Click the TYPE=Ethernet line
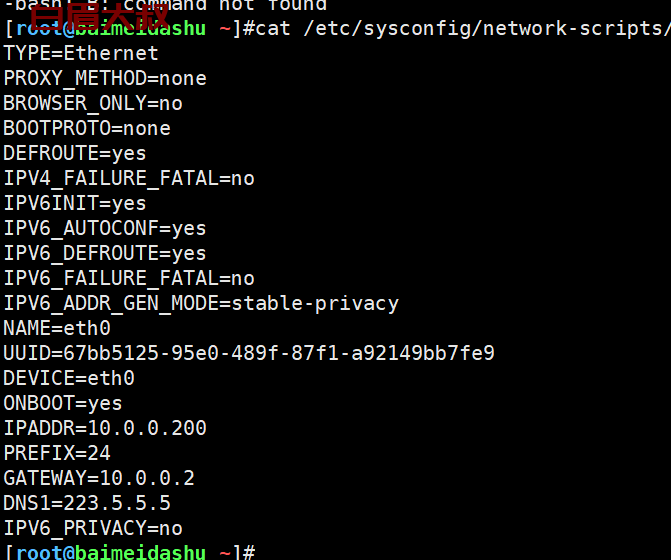This screenshot has height=560, width=671. pos(81,53)
